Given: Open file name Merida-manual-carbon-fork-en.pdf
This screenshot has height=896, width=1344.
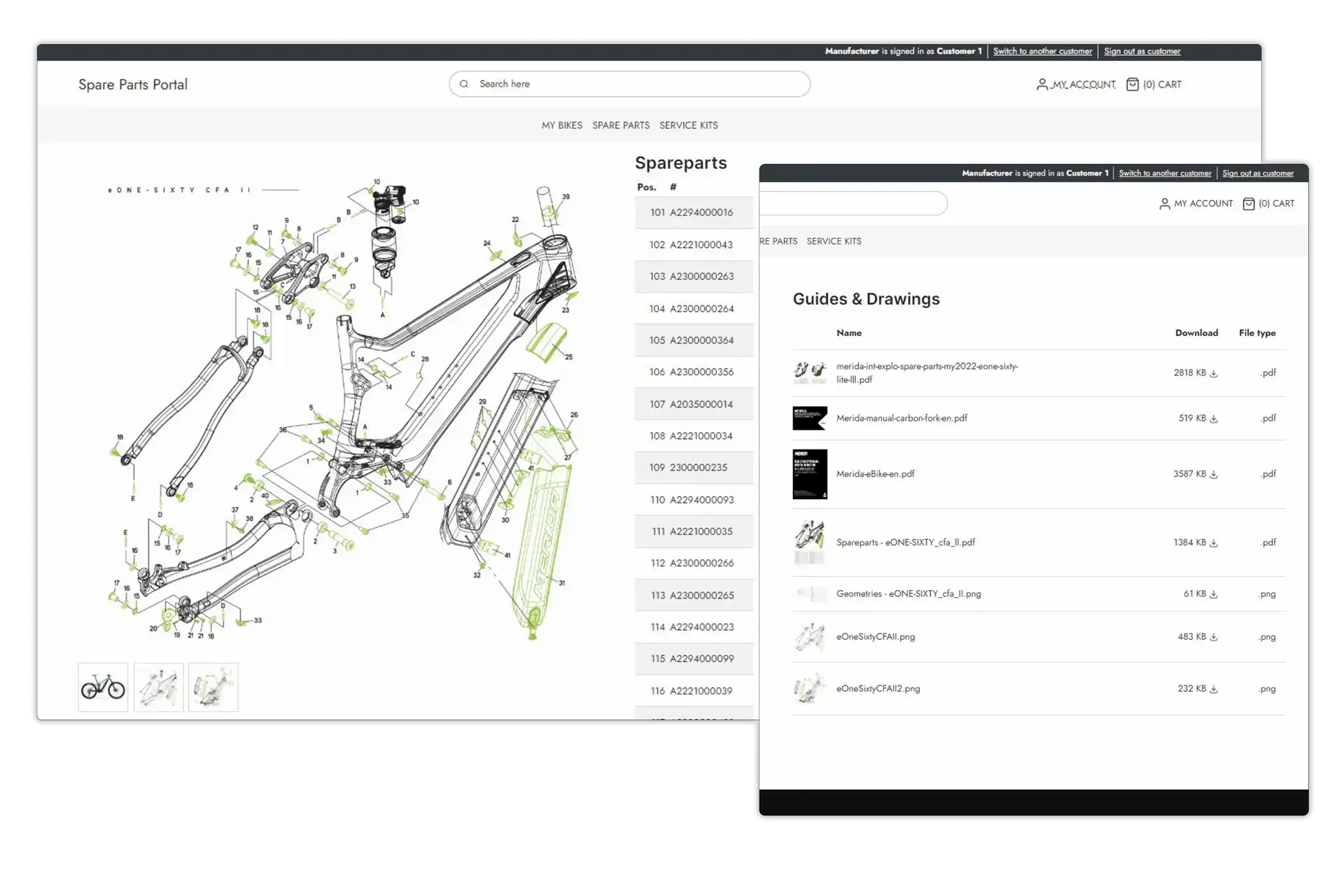Looking at the screenshot, I should pyautogui.click(x=902, y=419).
